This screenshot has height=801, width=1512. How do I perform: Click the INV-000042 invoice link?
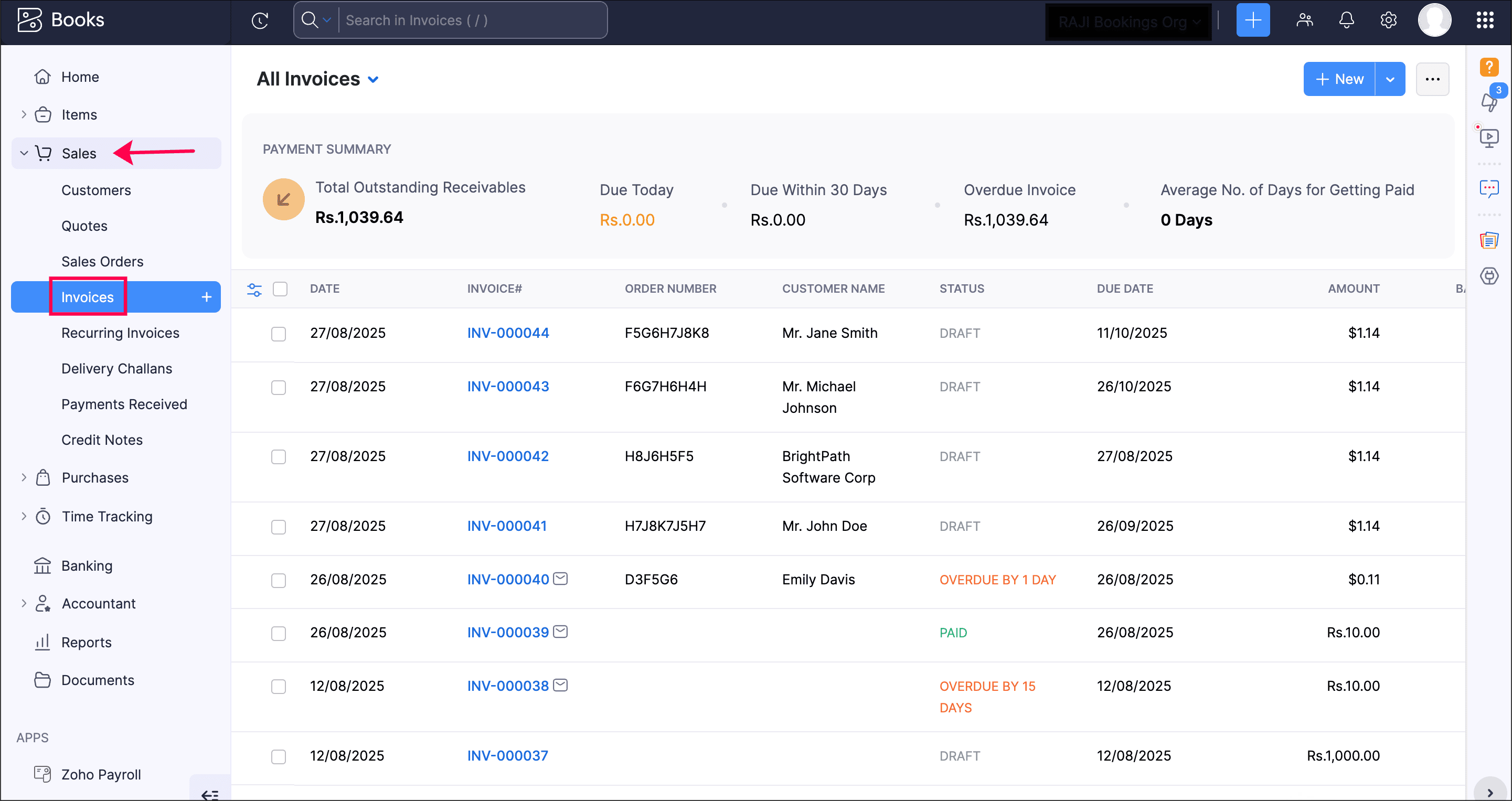[x=508, y=456]
